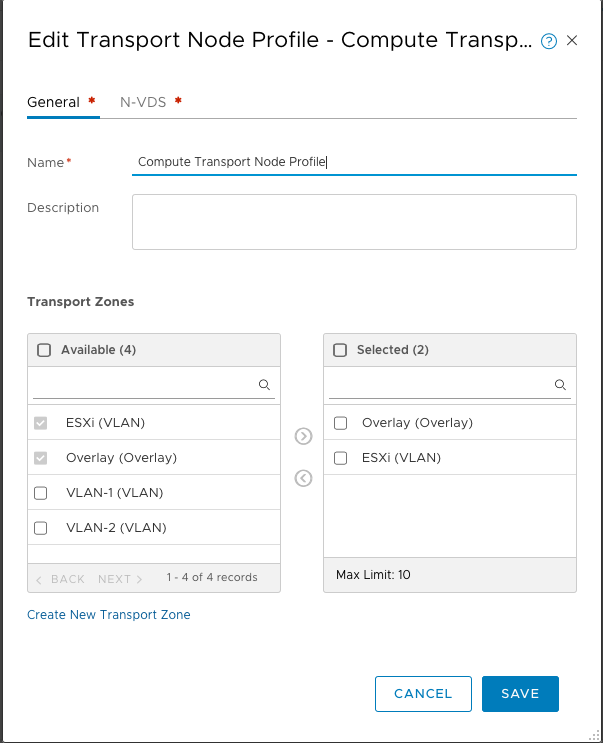The height and width of the screenshot is (743, 603).
Task: Select the General tab
Action: (53, 102)
